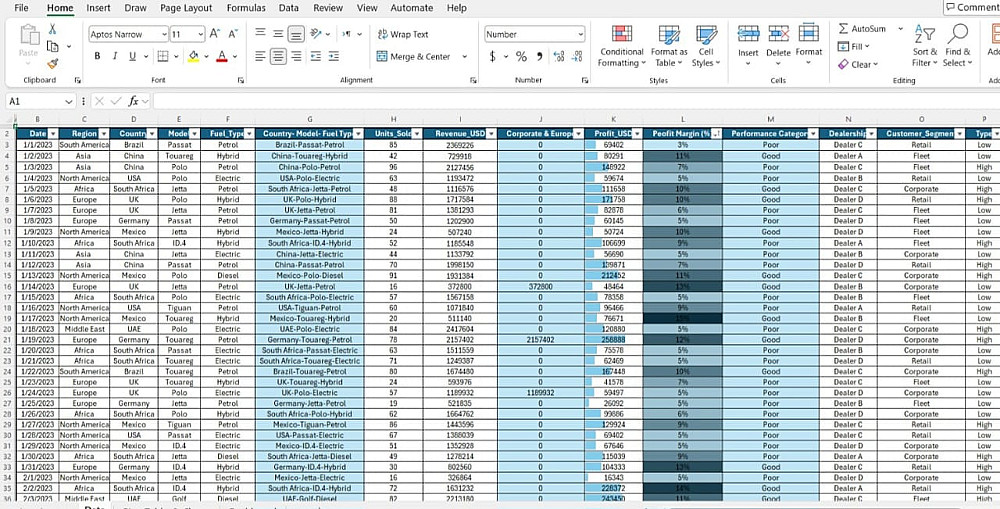Toggle Bold formatting
The height and width of the screenshot is (509, 1000).
pos(97,56)
